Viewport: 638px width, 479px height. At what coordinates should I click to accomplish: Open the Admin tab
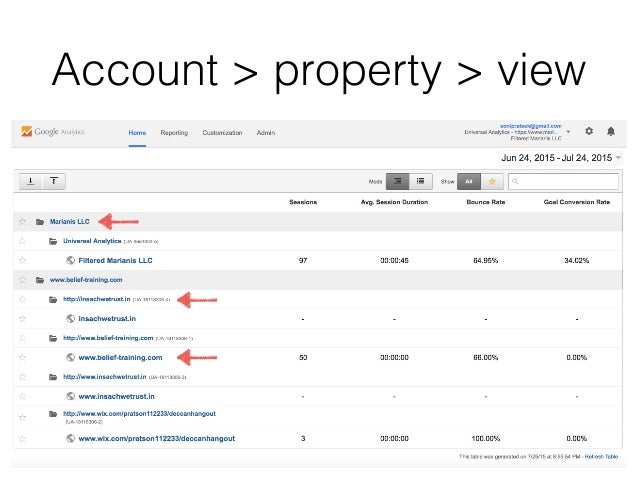(266, 133)
